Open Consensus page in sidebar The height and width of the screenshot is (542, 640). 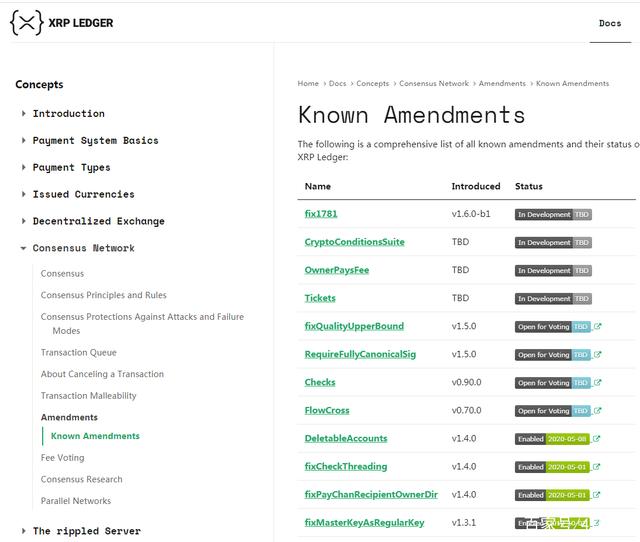[x=62, y=274]
